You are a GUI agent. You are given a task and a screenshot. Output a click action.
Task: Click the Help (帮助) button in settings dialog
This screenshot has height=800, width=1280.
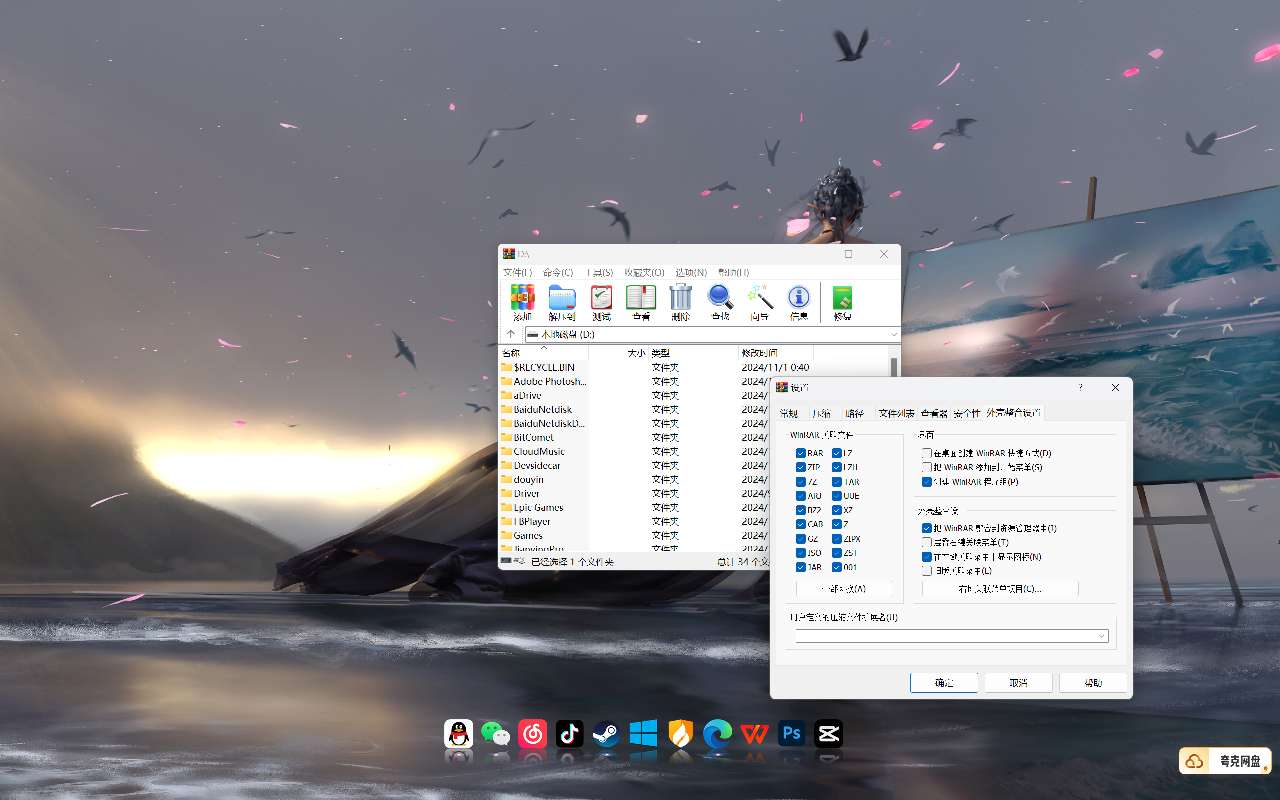pos(1093,683)
